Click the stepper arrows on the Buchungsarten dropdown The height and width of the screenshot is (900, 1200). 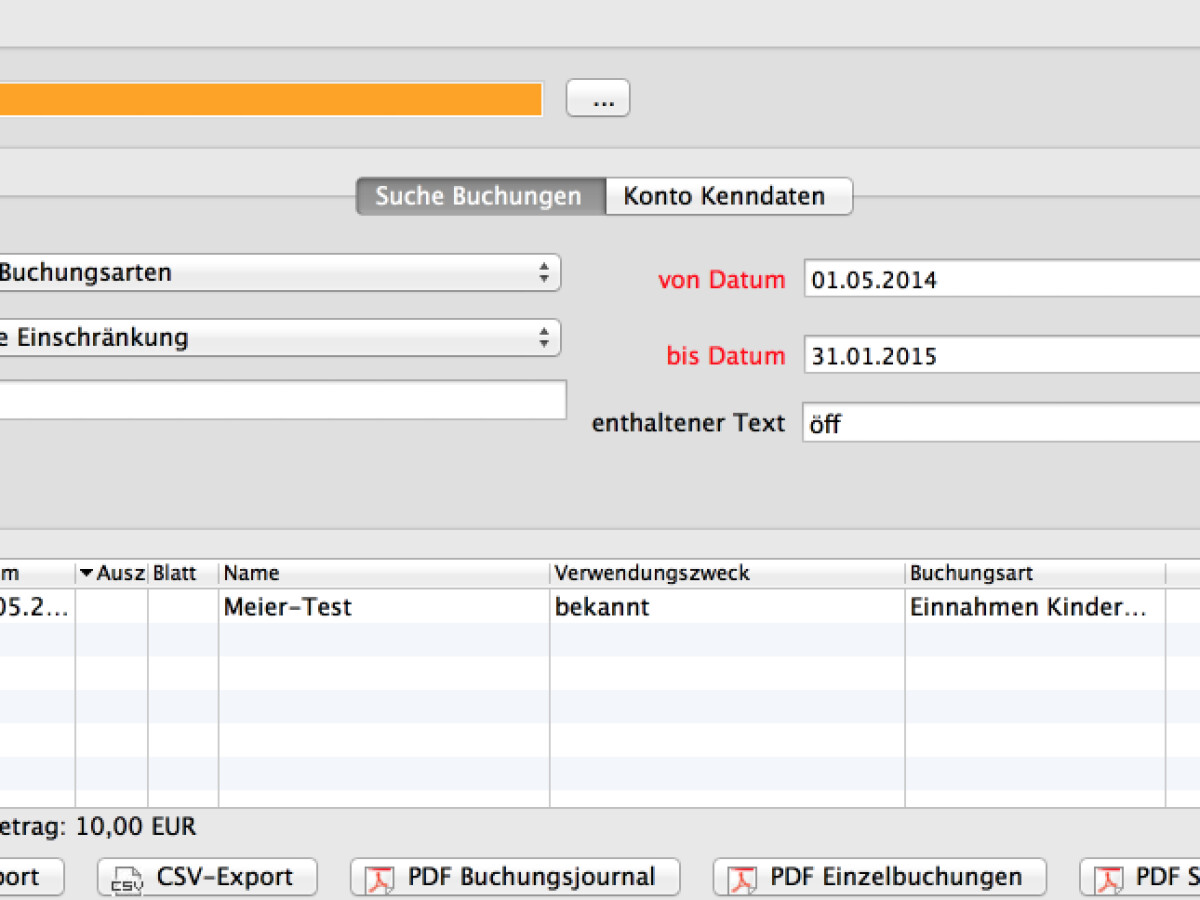(546, 272)
